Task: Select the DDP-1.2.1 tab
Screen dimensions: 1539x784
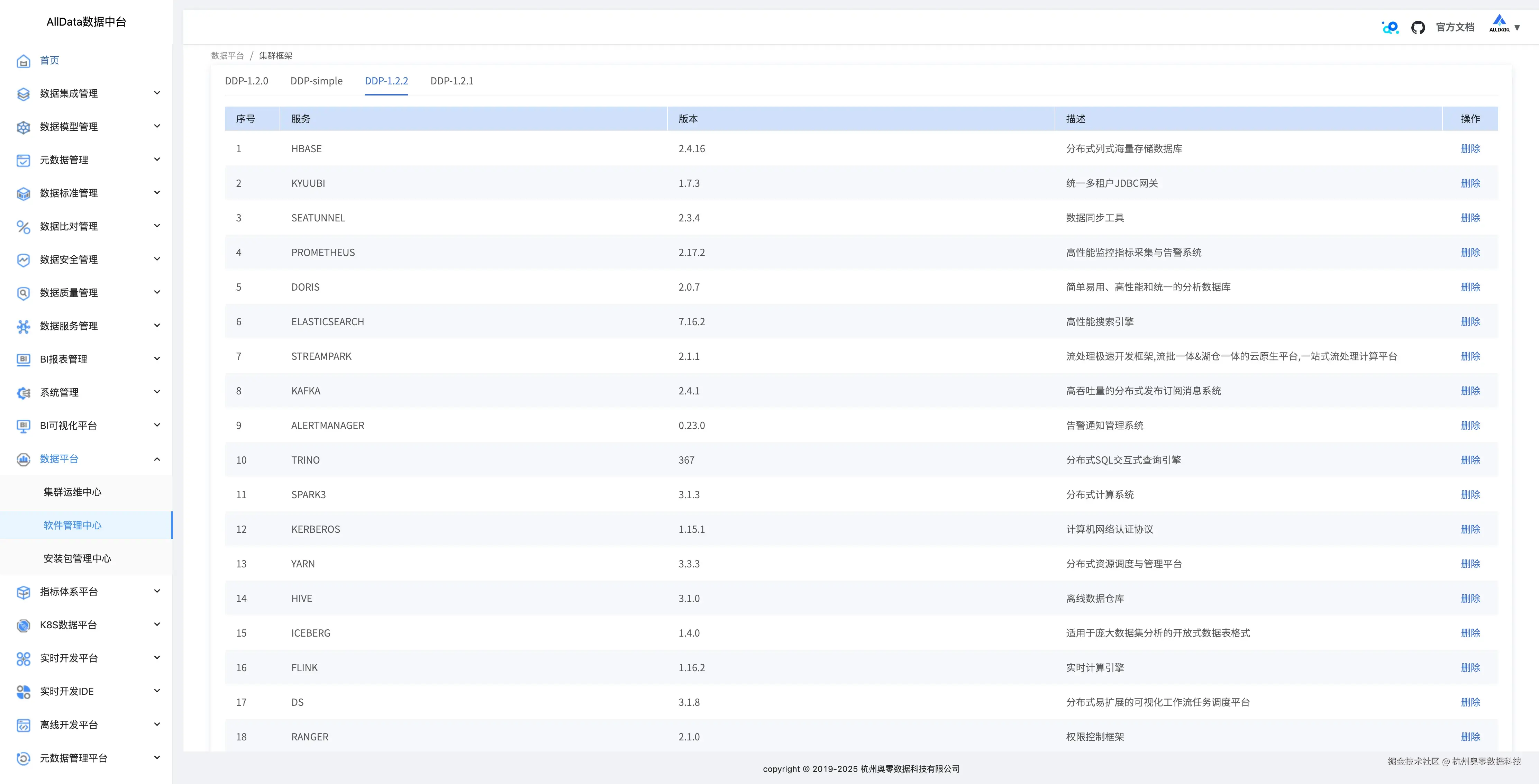Action: click(x=452, y=81)
